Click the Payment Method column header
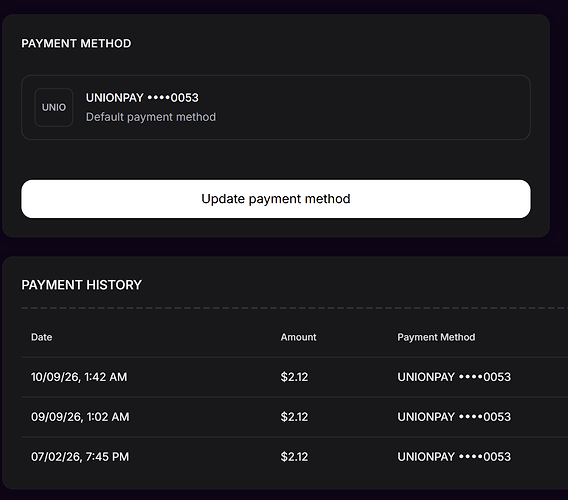Screen dimensions: 568x500 [x=436, y=337]
